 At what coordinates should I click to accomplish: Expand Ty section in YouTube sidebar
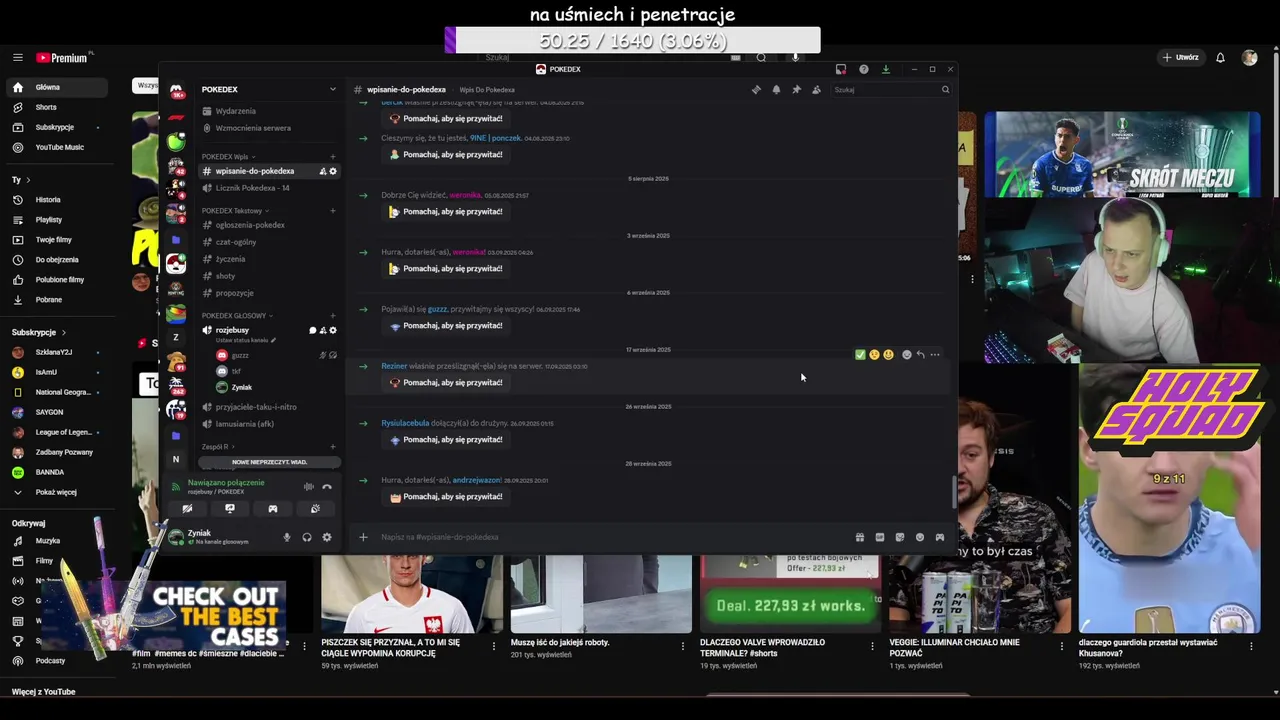21,180
